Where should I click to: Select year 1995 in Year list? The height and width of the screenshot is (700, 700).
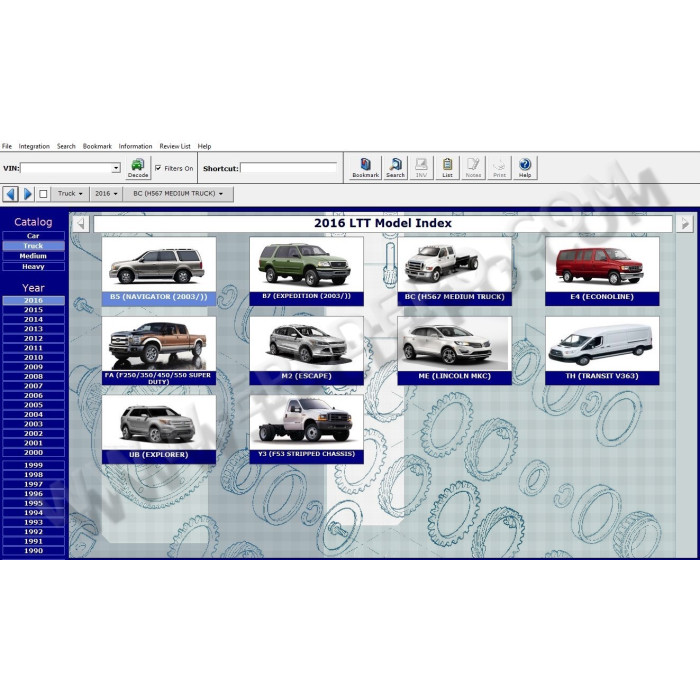pos(33,503)
